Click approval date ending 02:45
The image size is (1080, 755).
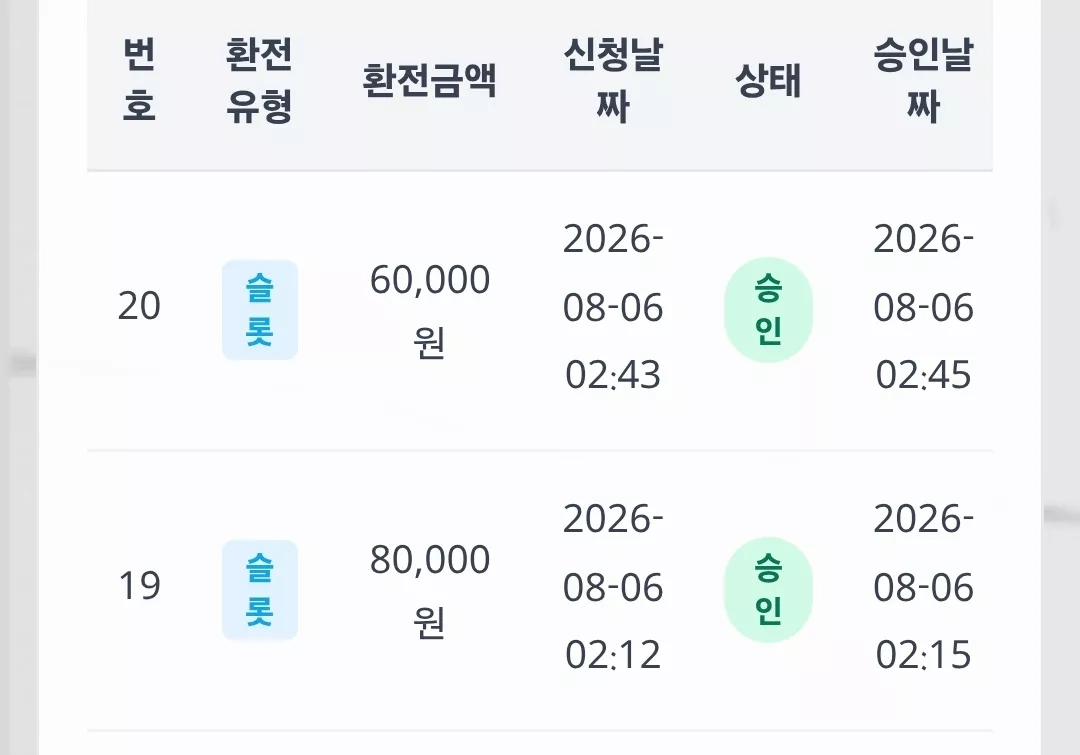point(924,307)
